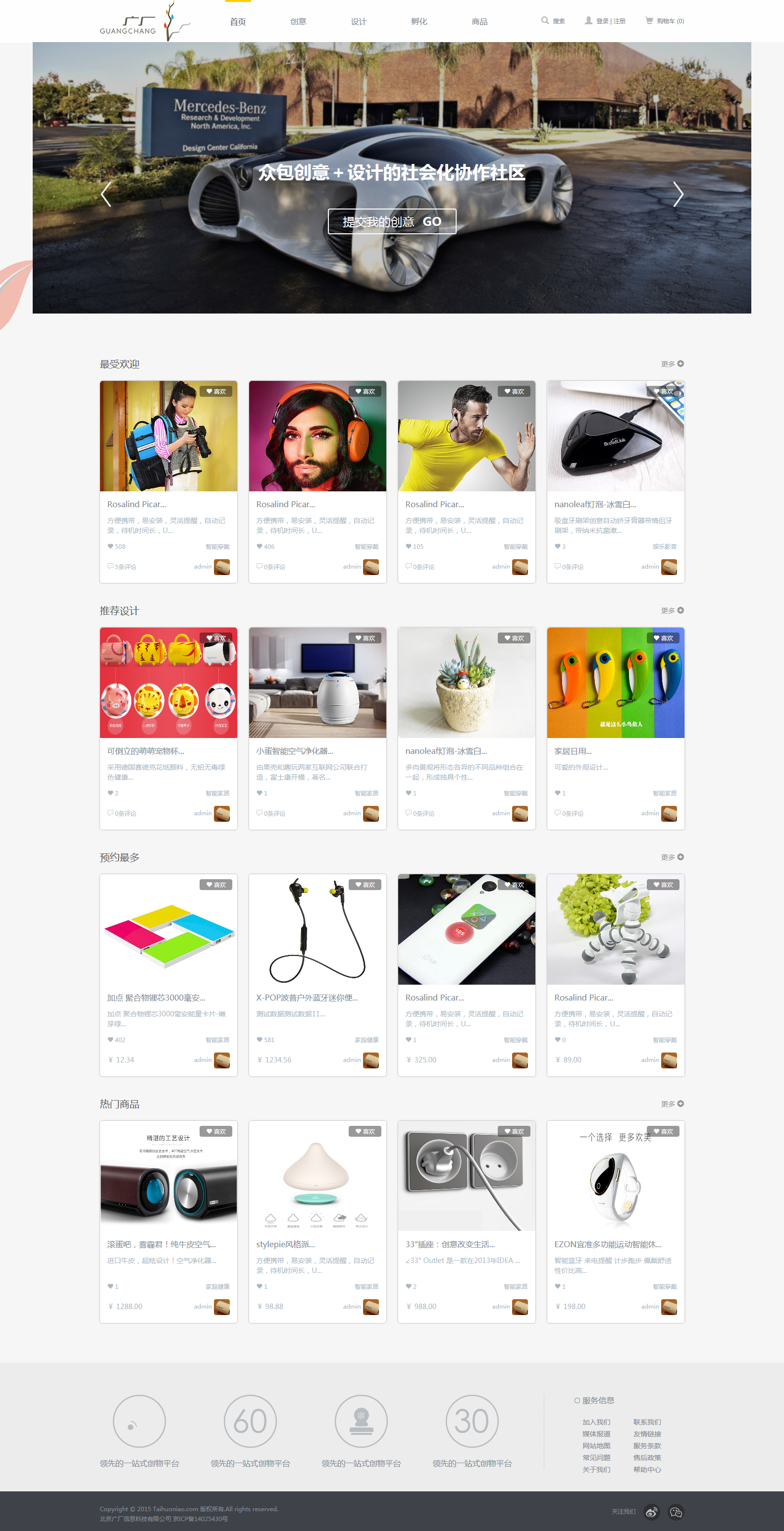The height and width of the screenshot is (1531, 784).
Task: Click the 提交我的创意 GO button
Action: (x=392, y=222)
